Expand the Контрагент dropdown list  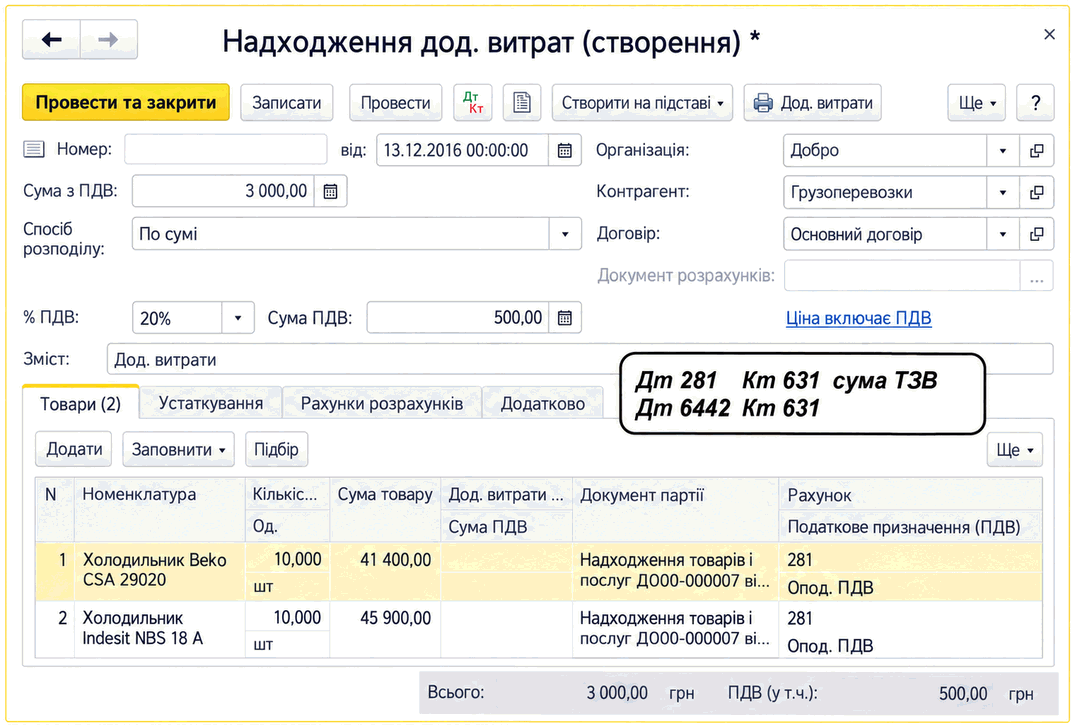click(1003, 193)
